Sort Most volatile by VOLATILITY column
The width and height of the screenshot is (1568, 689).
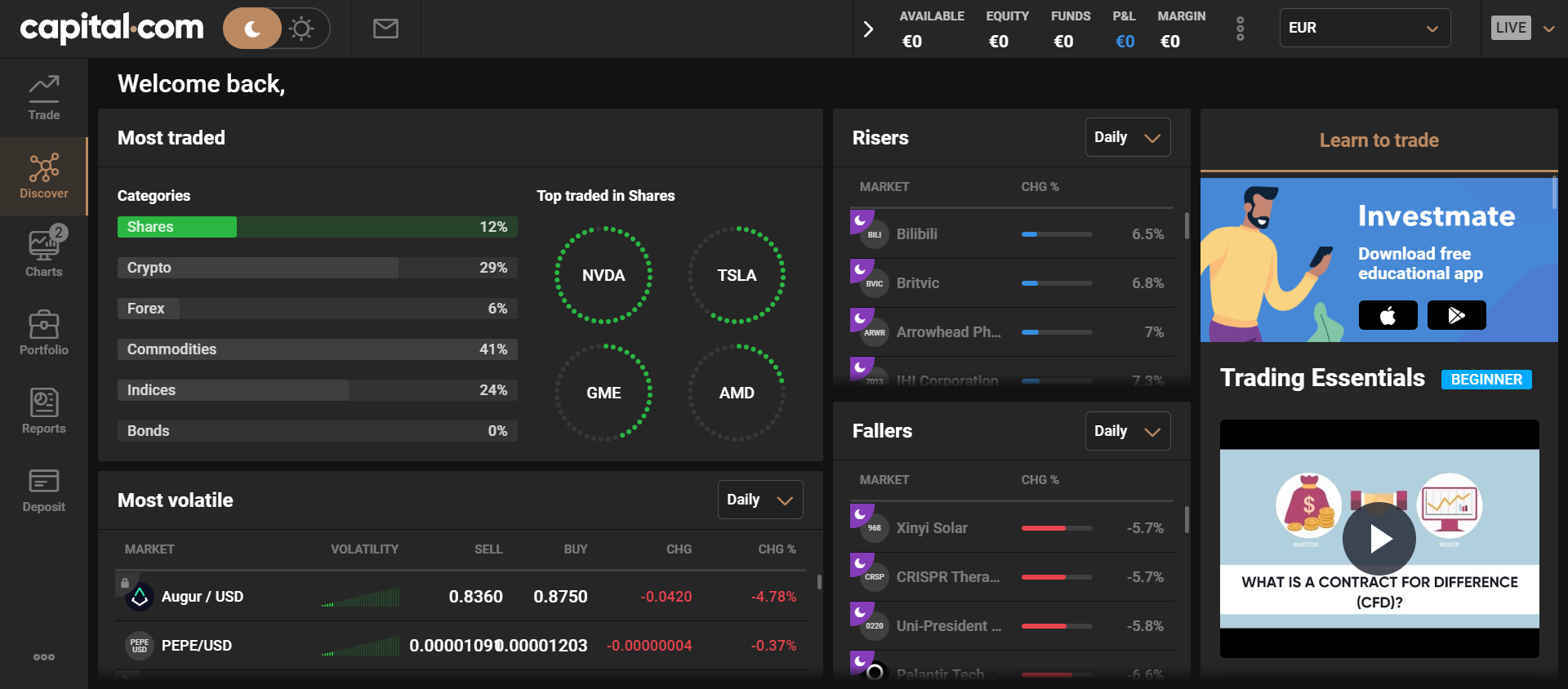coord(364,549)
